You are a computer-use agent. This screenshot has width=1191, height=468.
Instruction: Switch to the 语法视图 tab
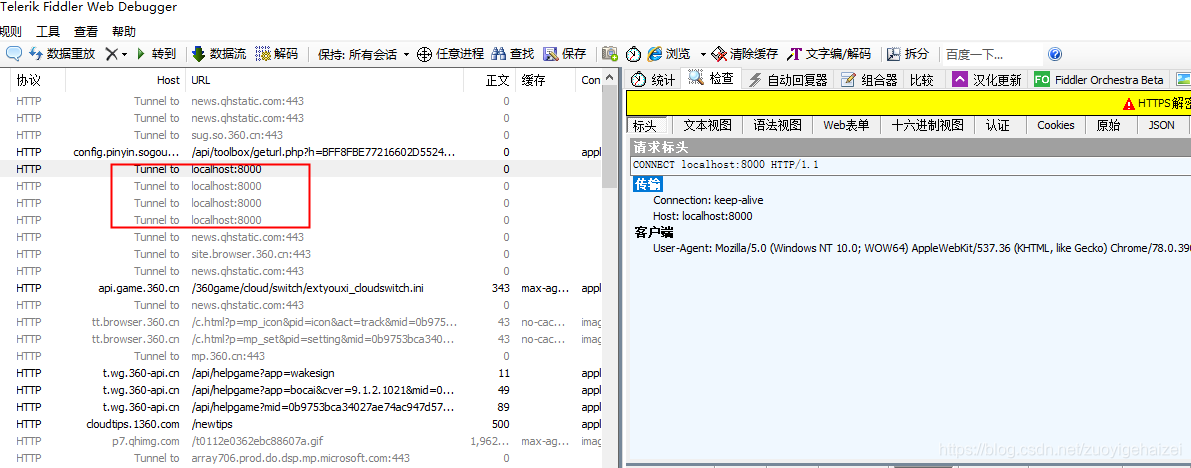(x=777, y=125)
